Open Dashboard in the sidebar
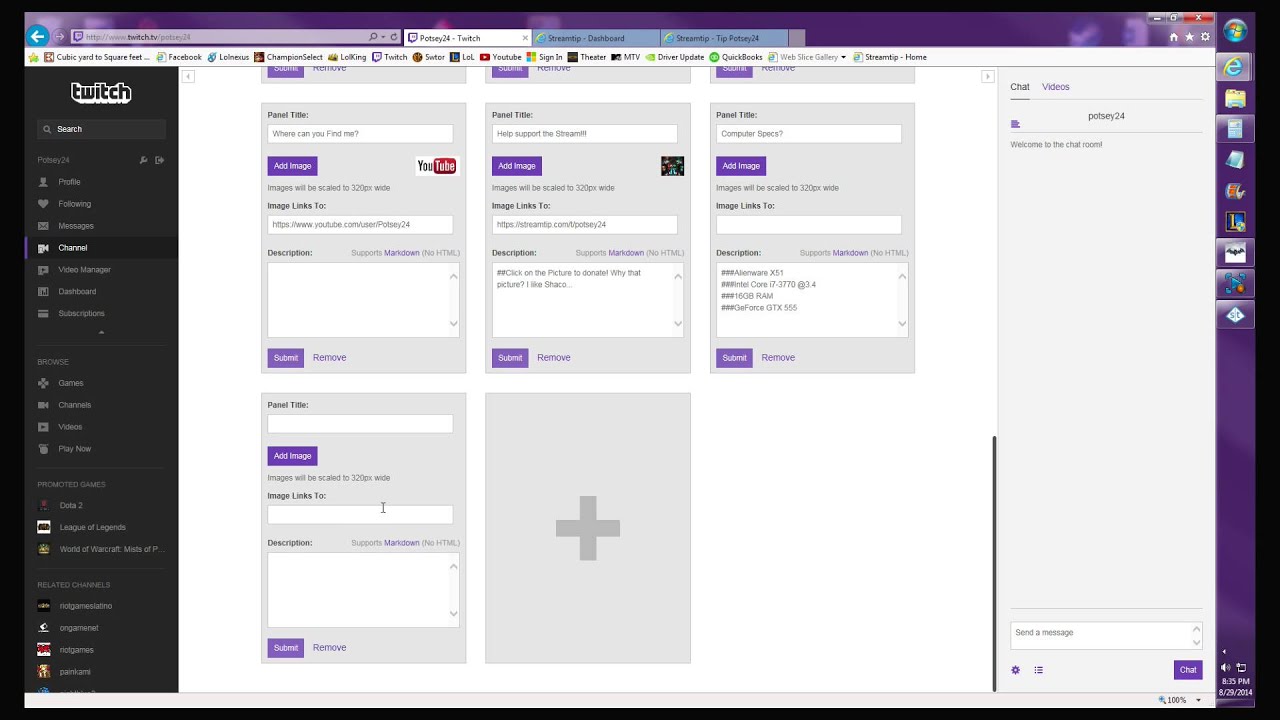Image resolution: width=1280 pixels, height=720 pixels. click(x=77, y=292)
